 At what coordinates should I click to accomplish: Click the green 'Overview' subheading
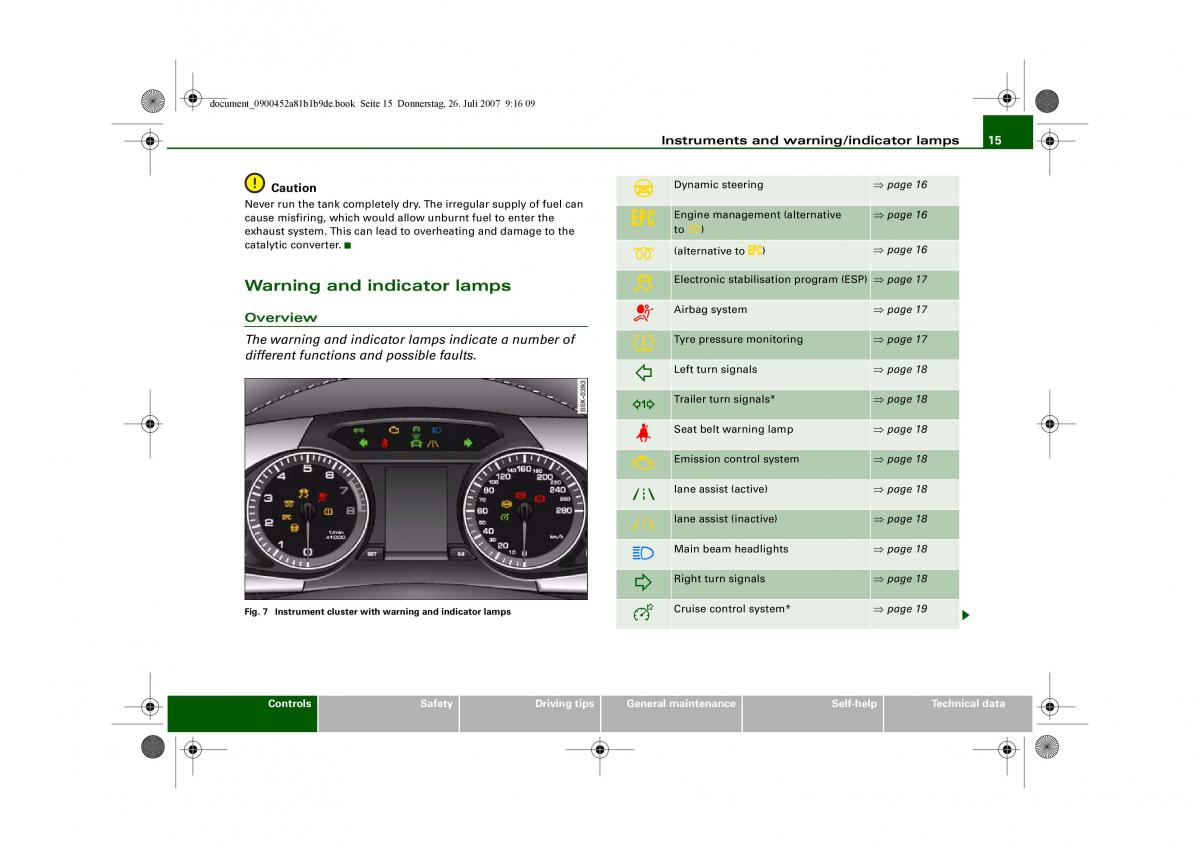(281, 318)
